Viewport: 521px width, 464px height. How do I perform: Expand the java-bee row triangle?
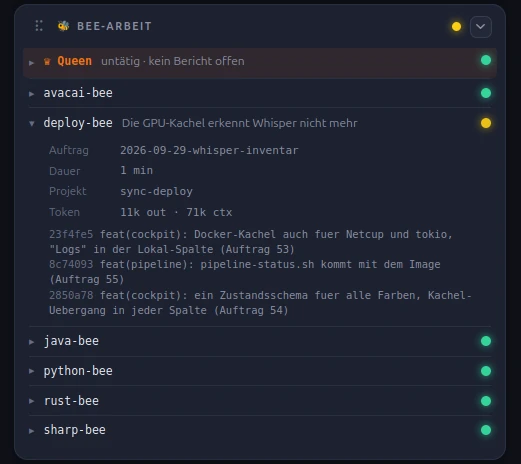click(x=31, y=342)
